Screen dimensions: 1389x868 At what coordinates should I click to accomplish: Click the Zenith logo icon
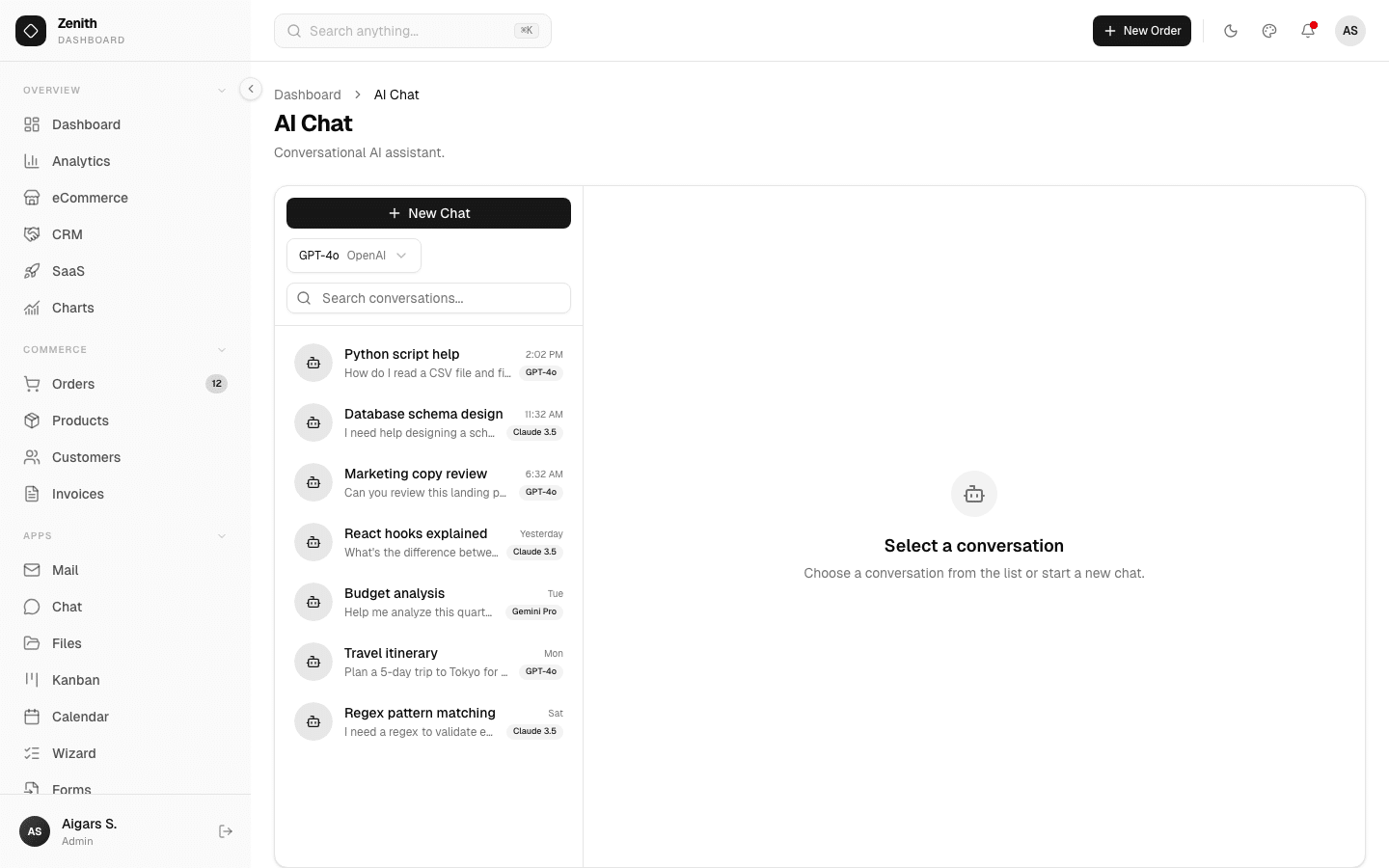click(x=31, y=31)
